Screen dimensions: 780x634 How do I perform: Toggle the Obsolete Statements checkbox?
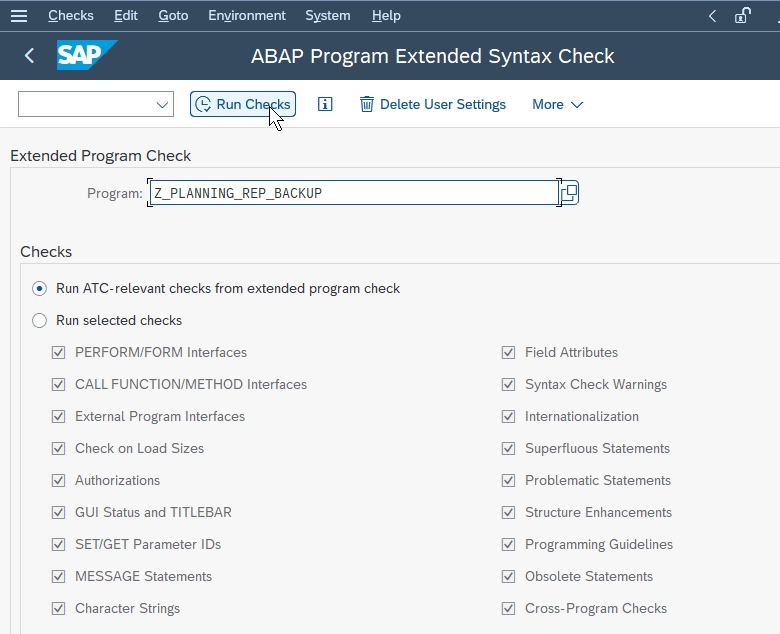(x=508, y=576)
